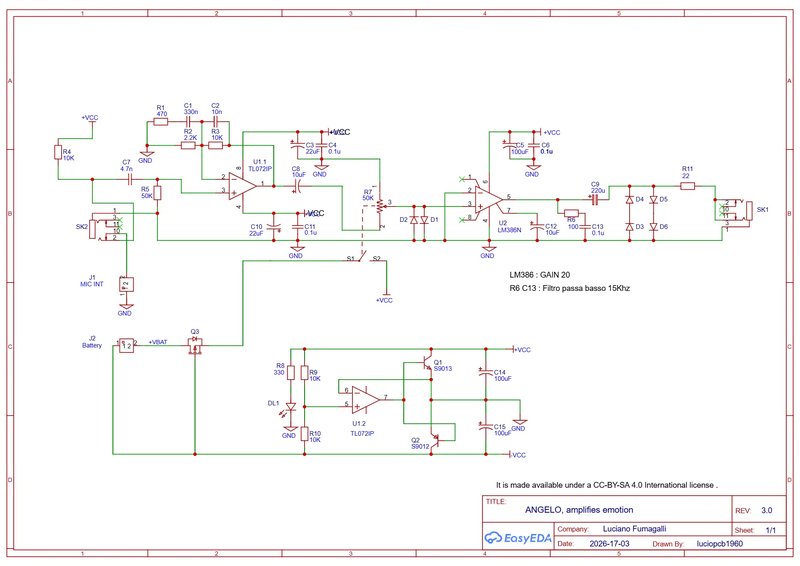The image size is (800, 566).
Task: Select the D5 diode symbol
Action: [x=654, y=200]
